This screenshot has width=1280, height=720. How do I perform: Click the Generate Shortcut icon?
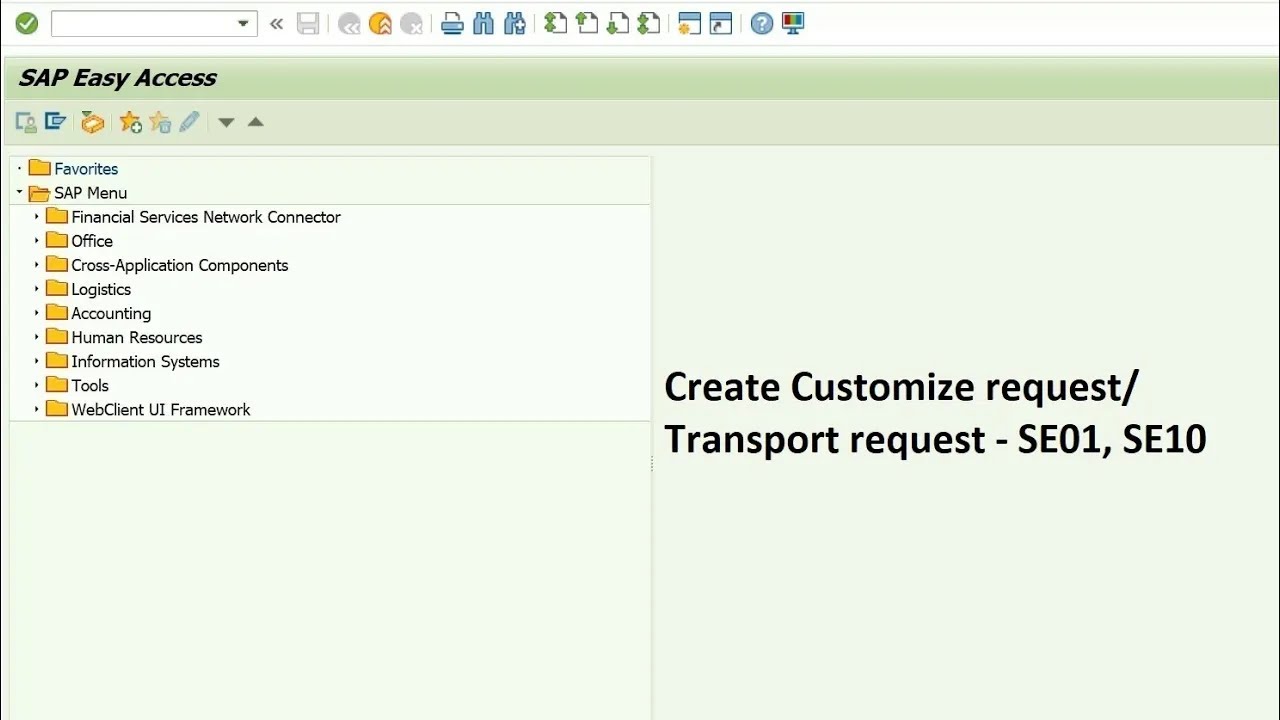[x=721, y=23]
